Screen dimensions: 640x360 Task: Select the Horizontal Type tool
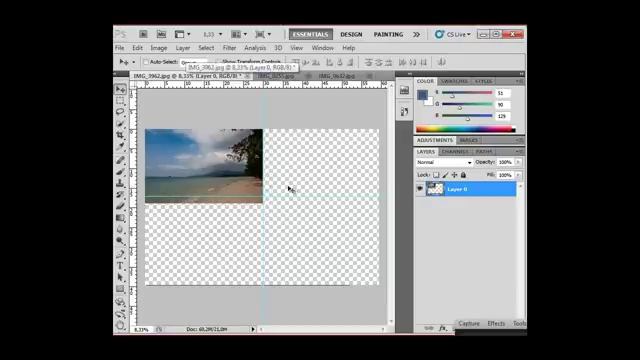click(x=120, y=266)
